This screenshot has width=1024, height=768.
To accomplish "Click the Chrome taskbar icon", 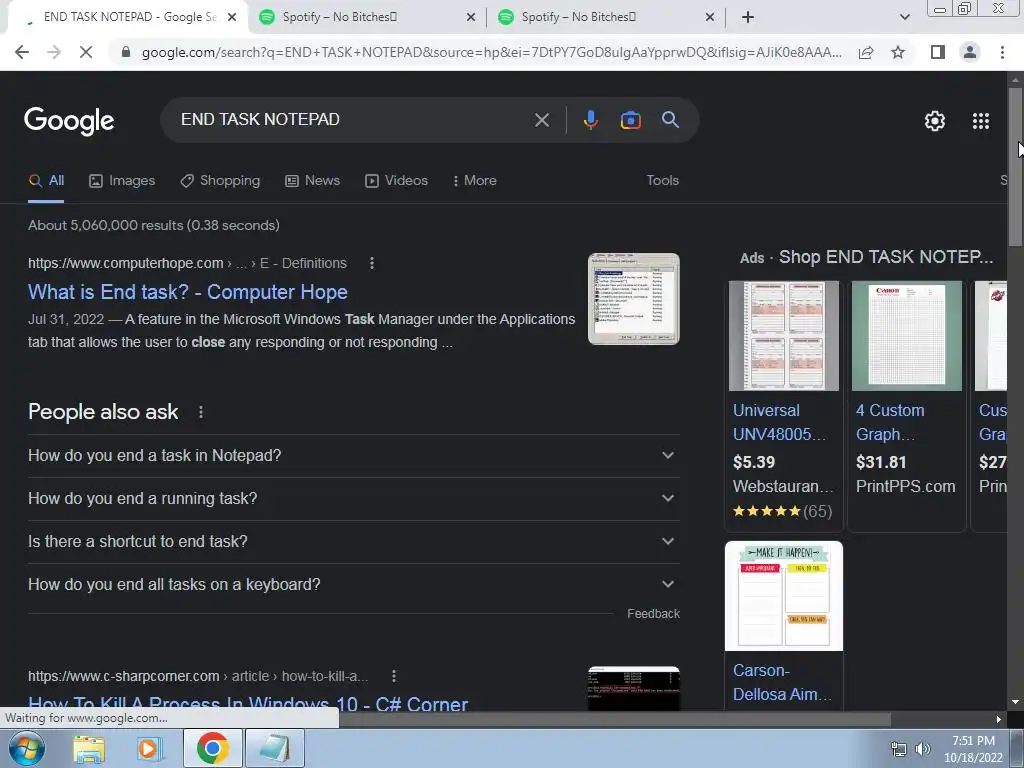I will [x=212, y=748].
